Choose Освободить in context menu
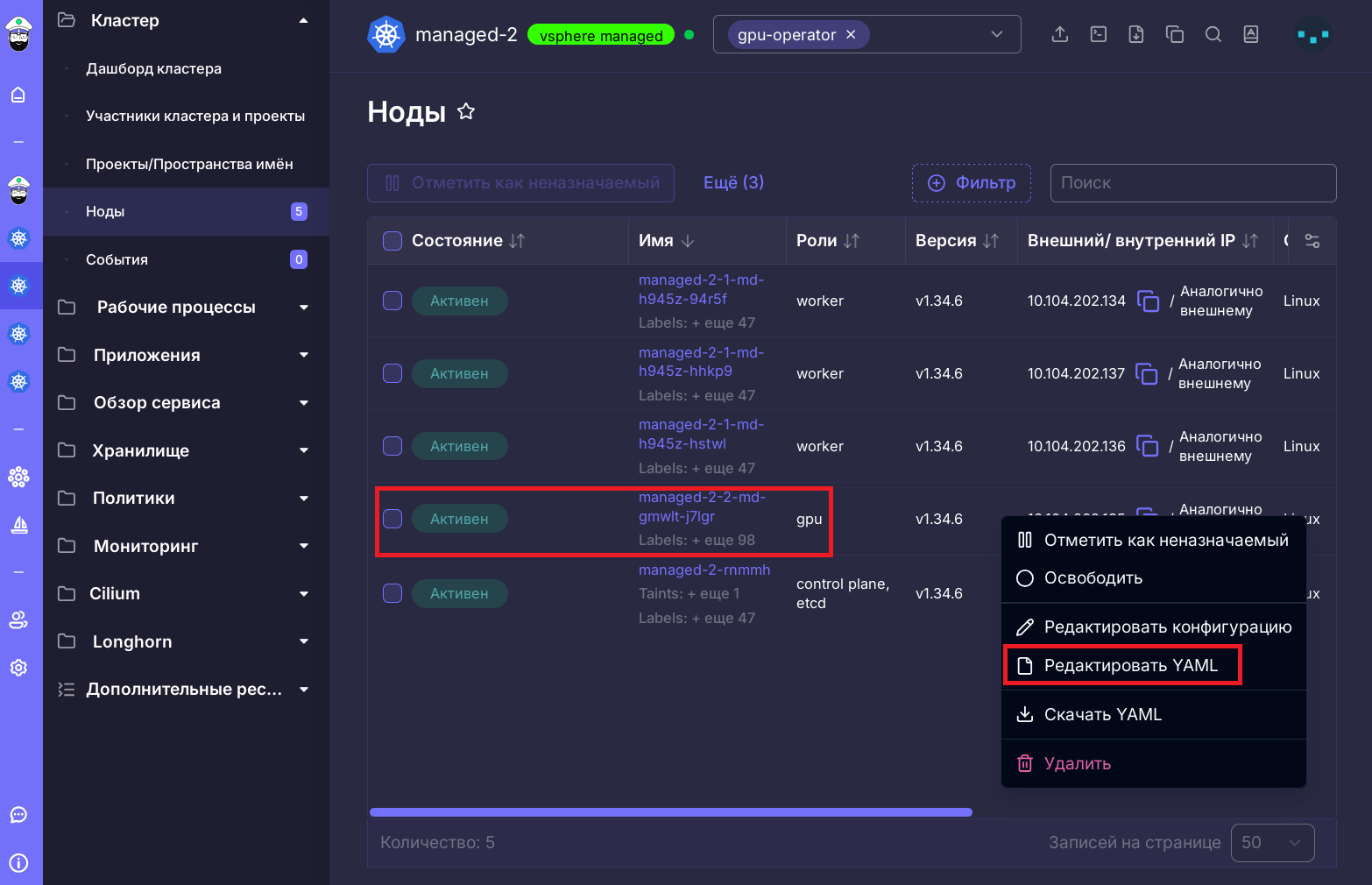This screenshot has height=885, width=1372. [x=1153, y=578]
